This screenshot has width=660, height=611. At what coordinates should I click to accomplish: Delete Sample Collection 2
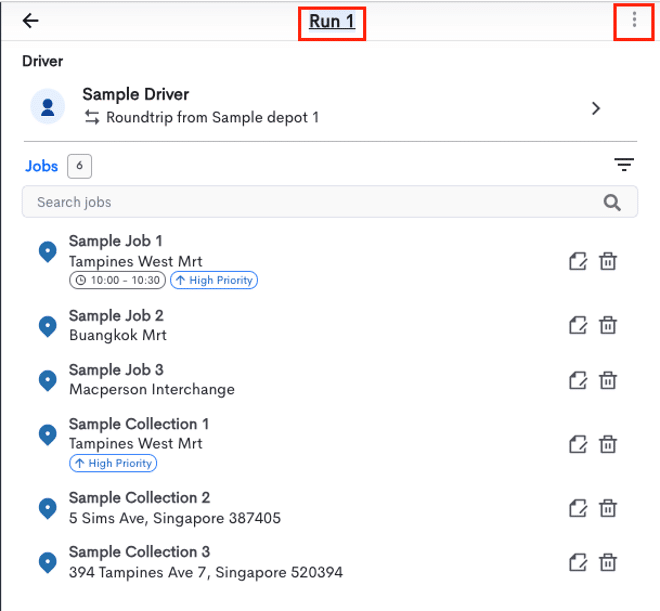[608, 508]
